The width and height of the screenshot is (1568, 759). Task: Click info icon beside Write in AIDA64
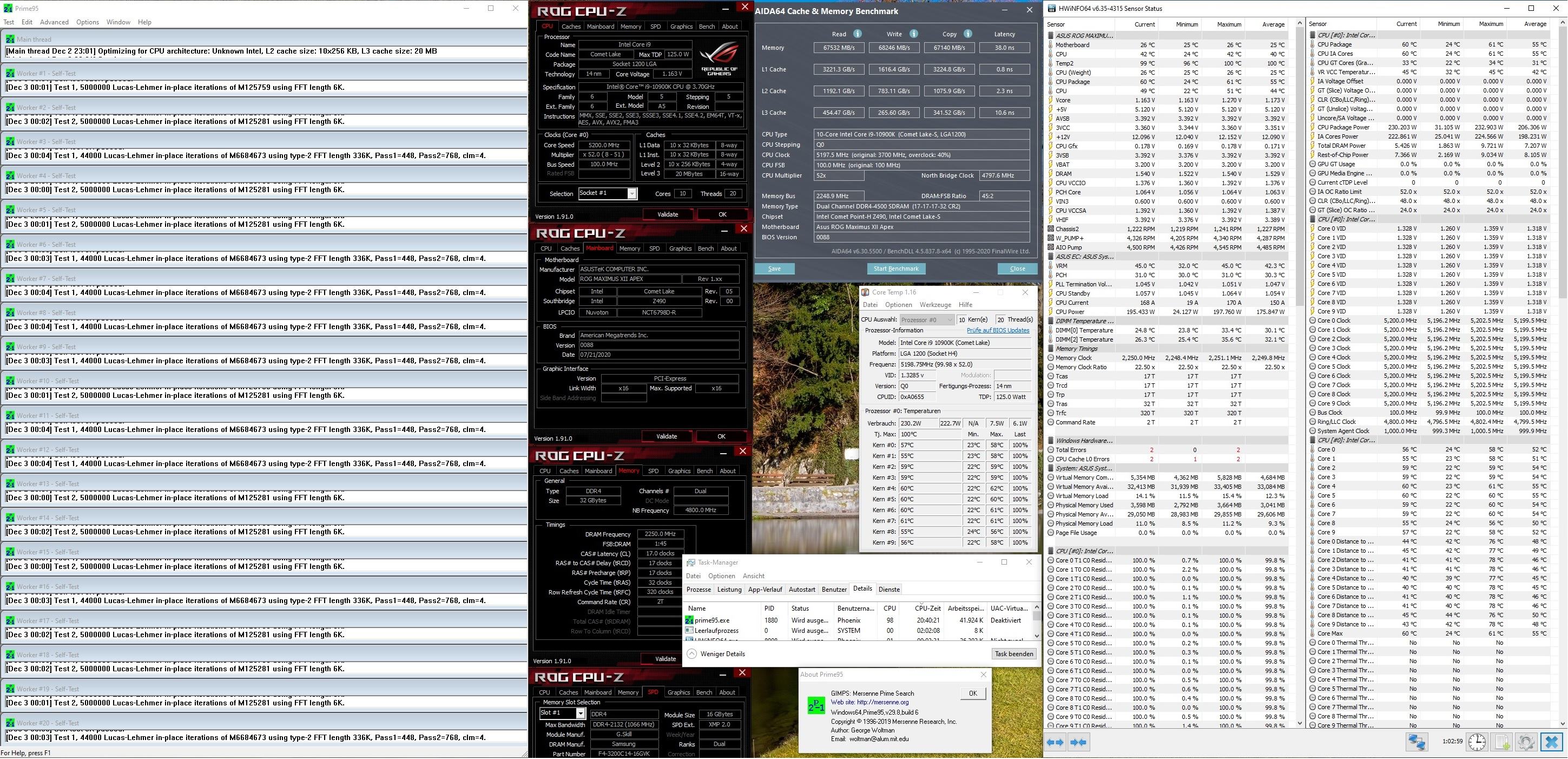tap(913, 34)
